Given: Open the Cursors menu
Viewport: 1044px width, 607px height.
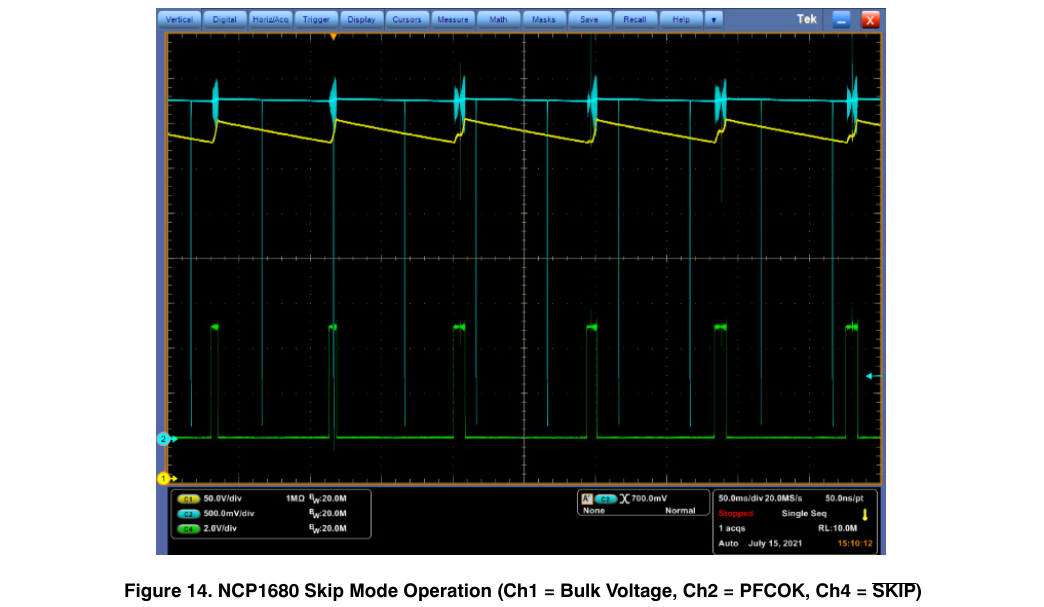Looking at the screenshot, I should click(407, 19).
